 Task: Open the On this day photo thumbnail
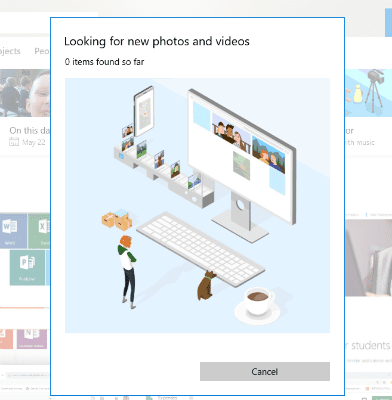pos(25,93)
